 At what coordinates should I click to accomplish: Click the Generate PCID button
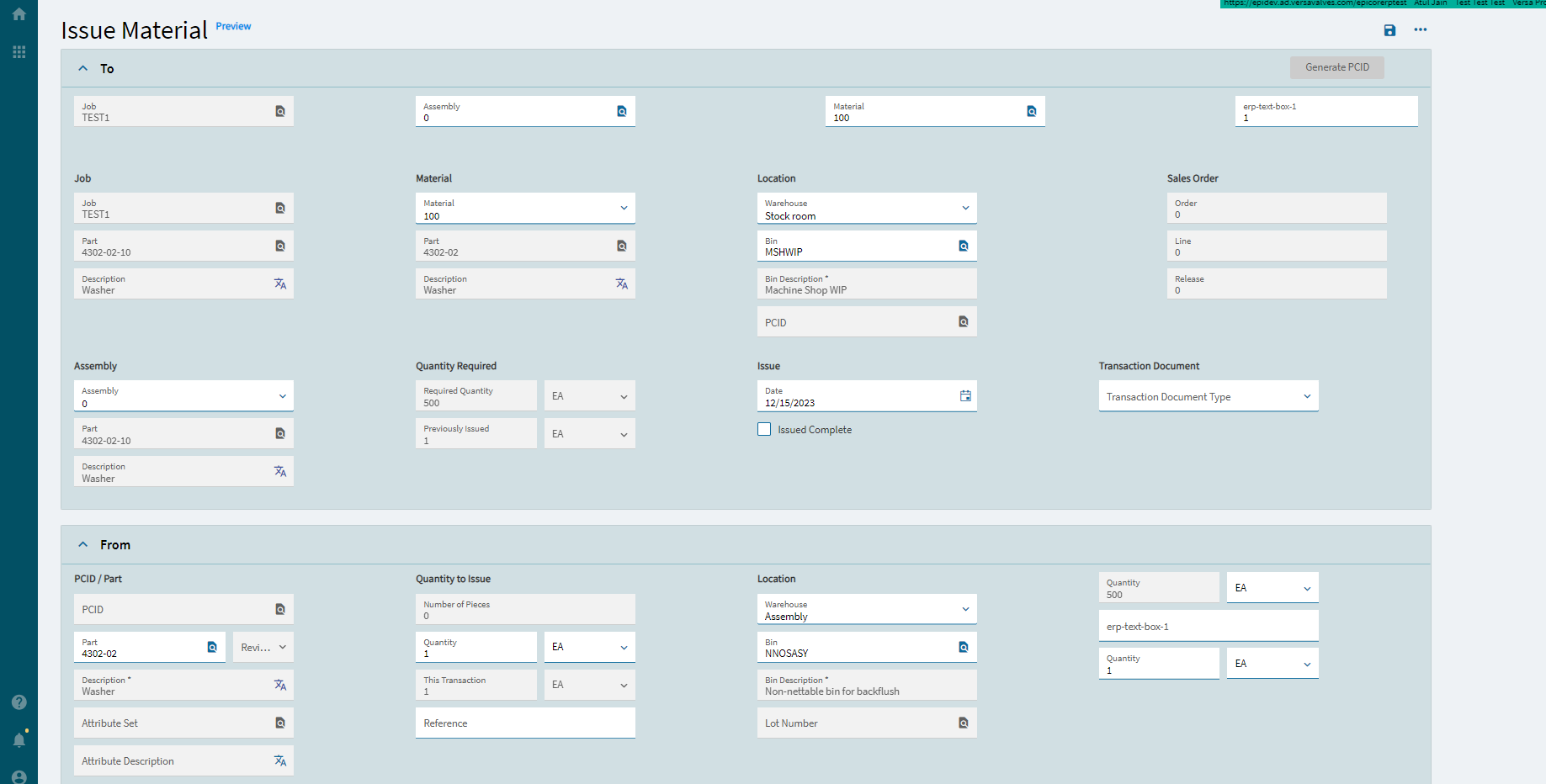click(x=1336, y=67)
